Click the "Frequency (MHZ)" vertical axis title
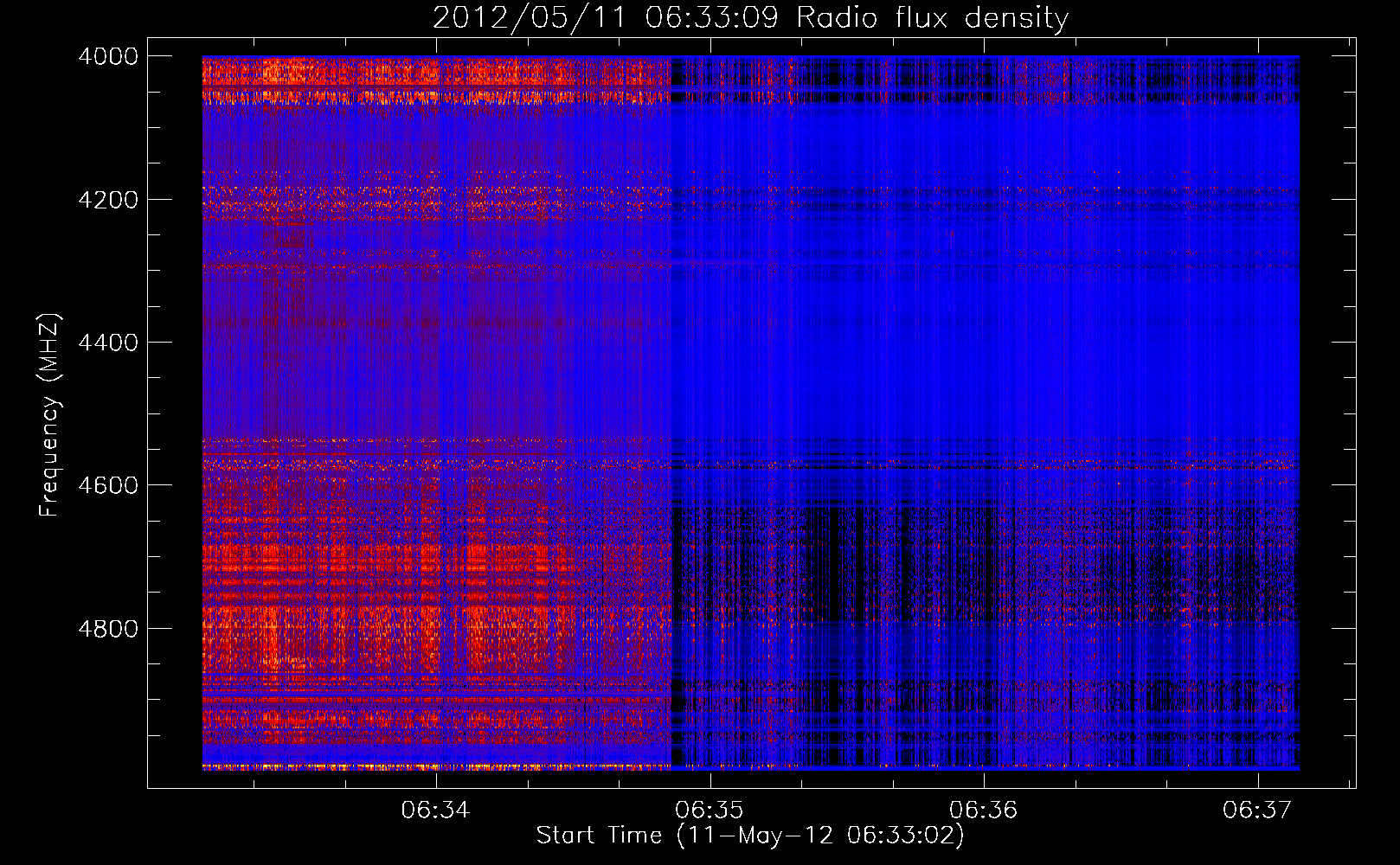The width and height of the screenshot is (1400, 865). pyautogui.click(x=50, y=415)
